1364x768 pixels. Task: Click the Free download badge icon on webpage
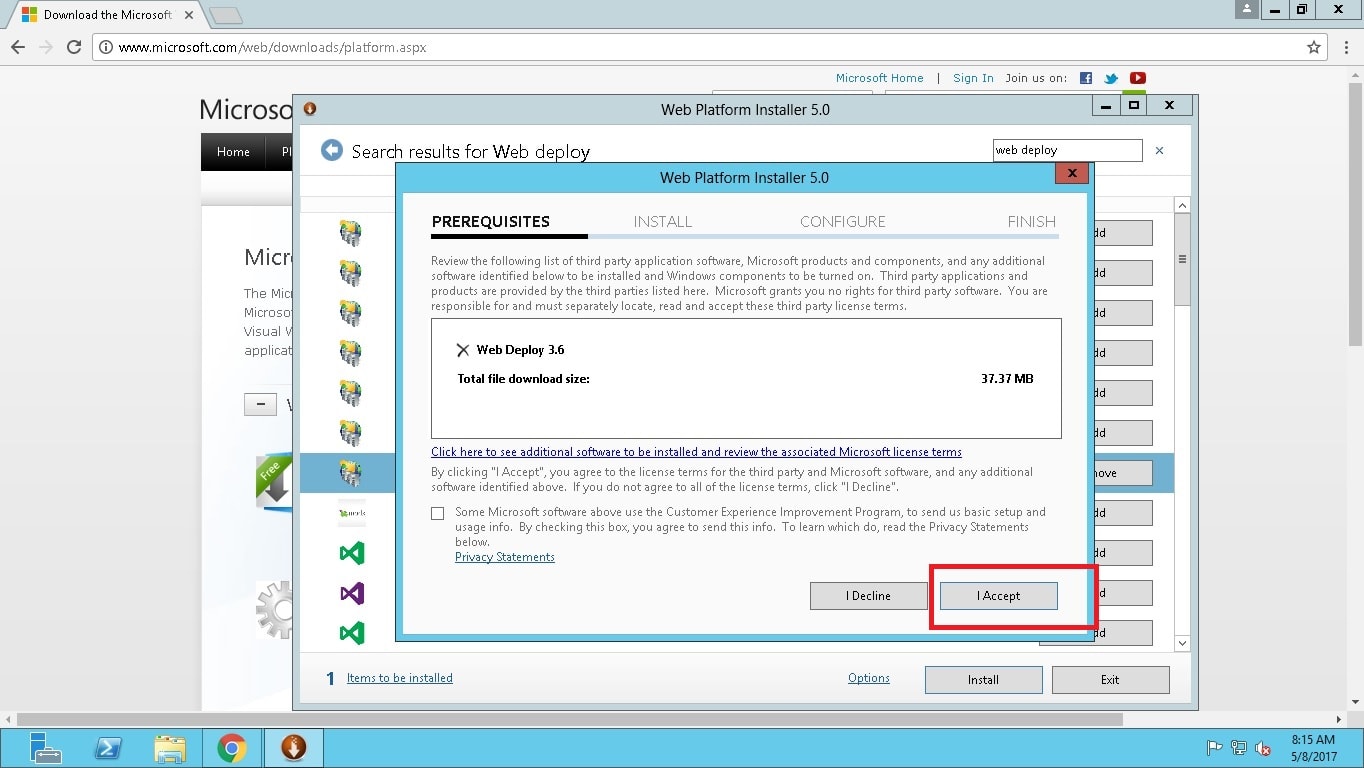(x=275, y=482)
